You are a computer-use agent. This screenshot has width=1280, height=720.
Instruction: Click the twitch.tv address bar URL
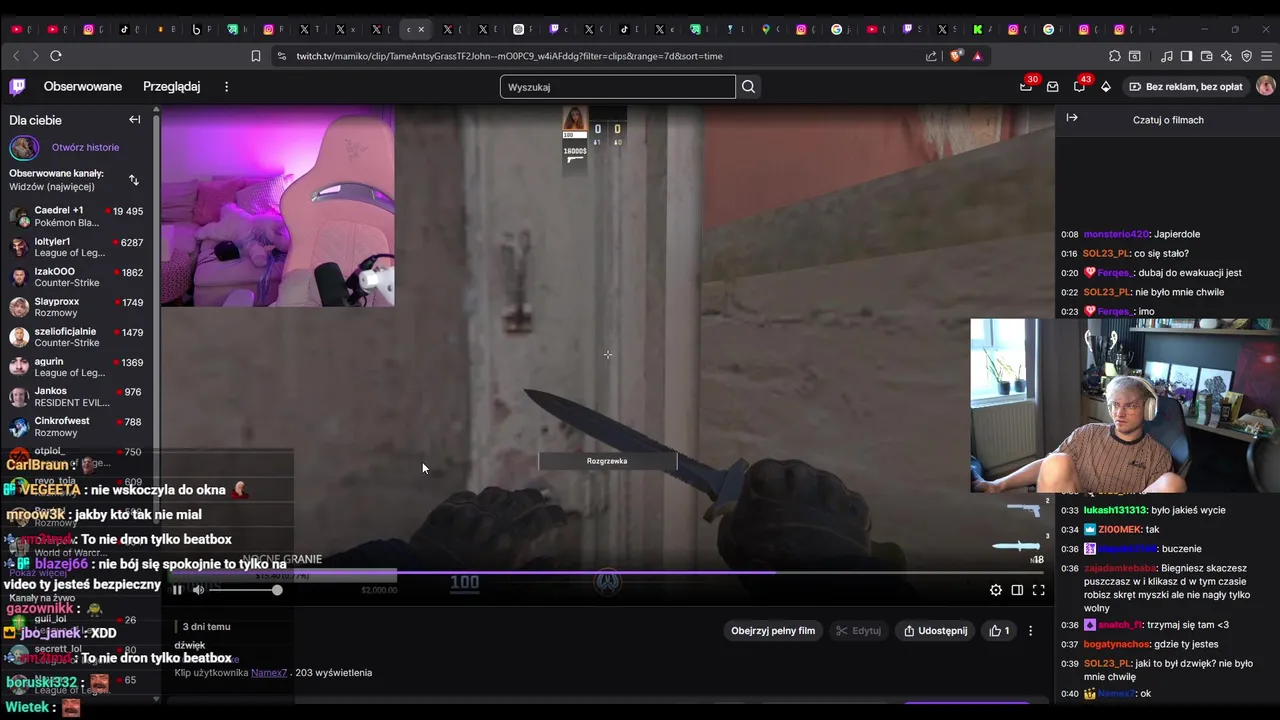tap(509, 56)
